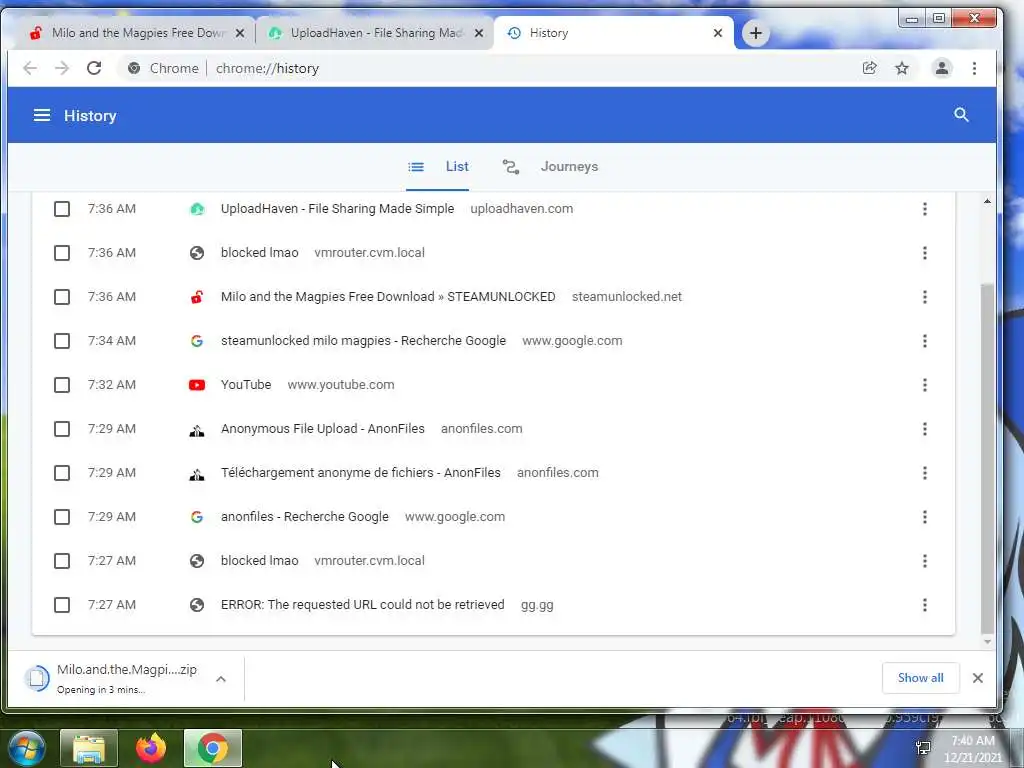The image size is (1024, 768).
Task: Switch to the Journeys tab
Action: (550, 167)
